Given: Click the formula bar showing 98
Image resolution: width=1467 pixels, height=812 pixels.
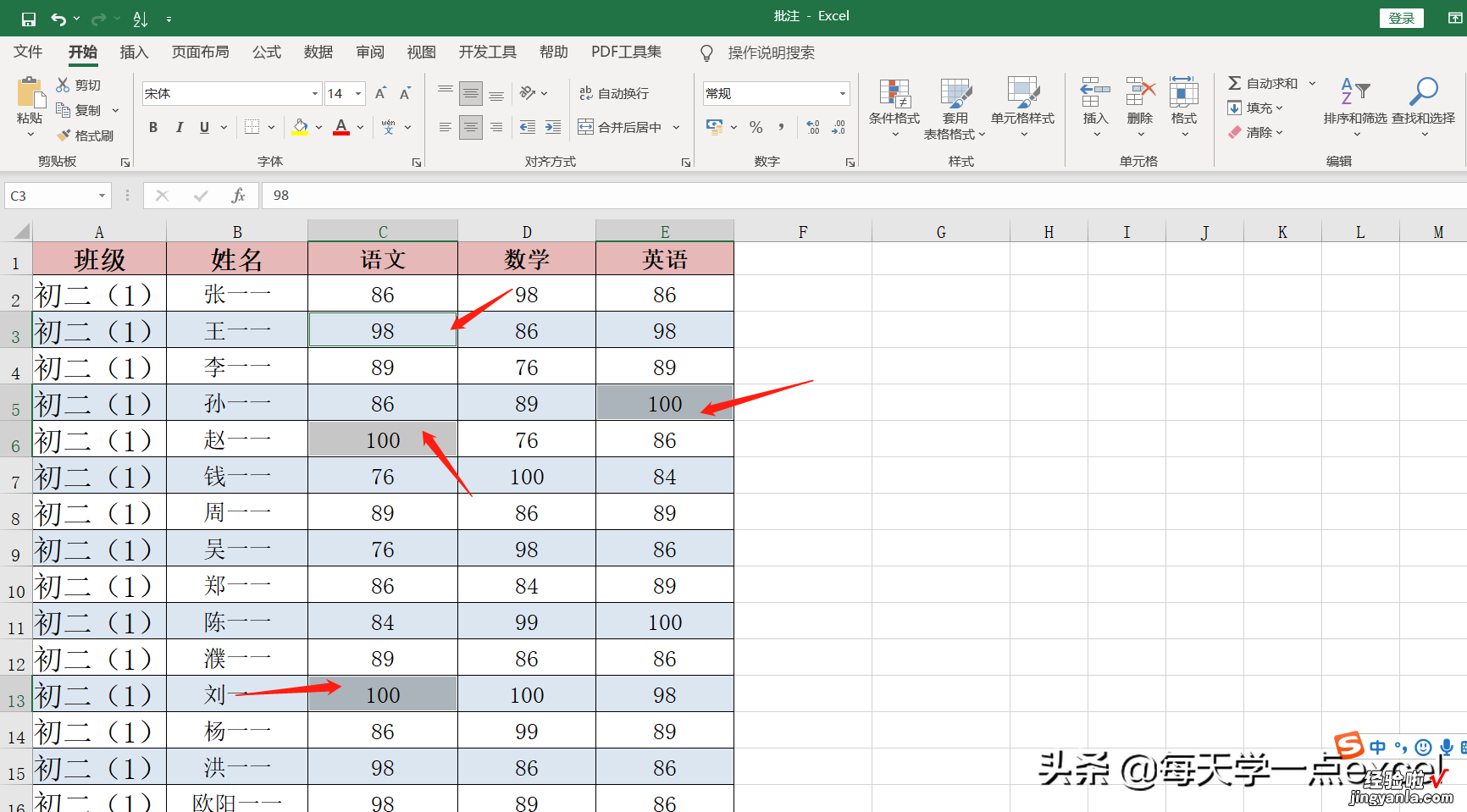Looking at the screenshot, I should tap(864, 196).
